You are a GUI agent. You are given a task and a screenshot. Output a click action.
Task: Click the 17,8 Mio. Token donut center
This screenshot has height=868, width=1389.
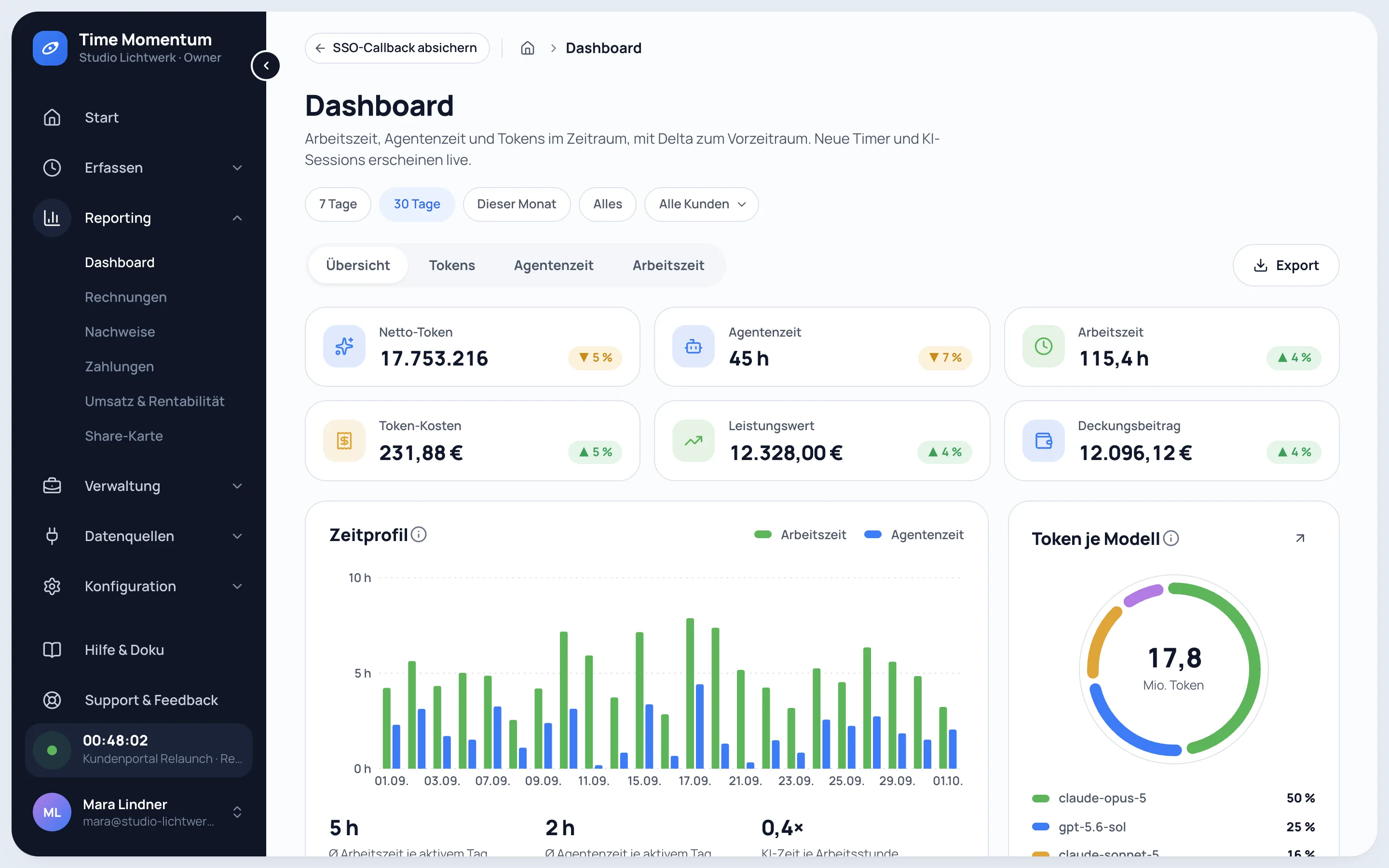tap(1174, 668)
